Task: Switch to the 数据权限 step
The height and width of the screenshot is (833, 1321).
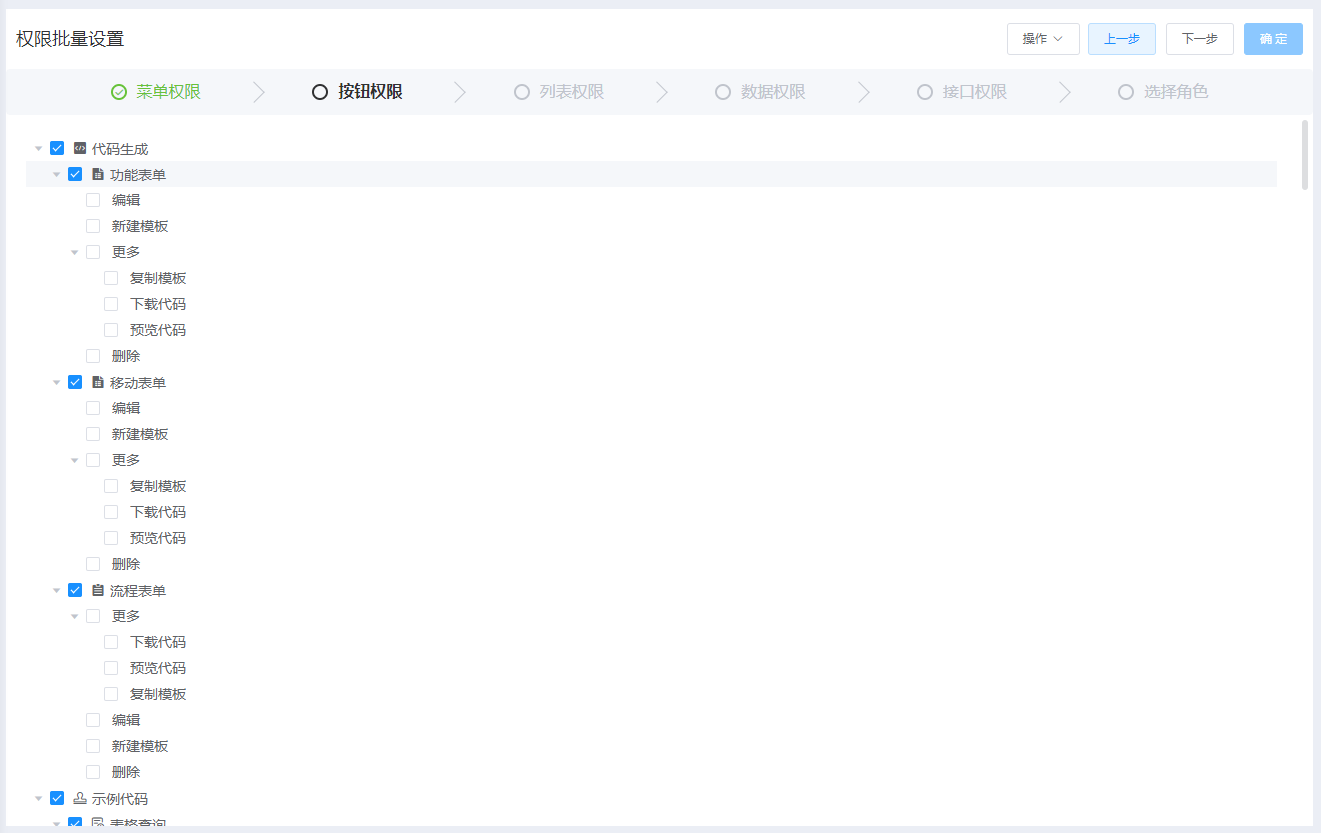Action: pos(772,92)
